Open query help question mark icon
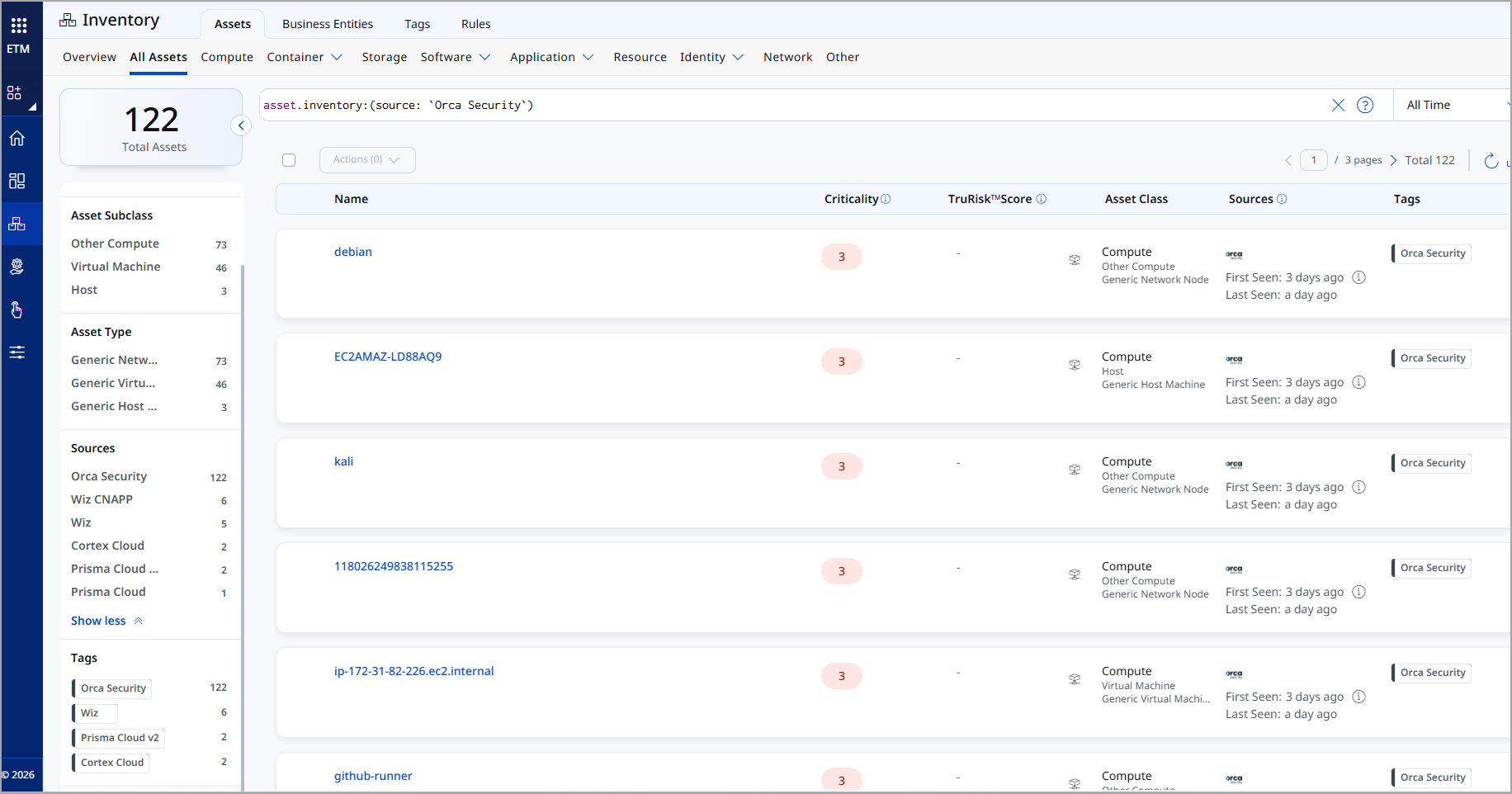The image size is (1512, 794). (1365, 105)
